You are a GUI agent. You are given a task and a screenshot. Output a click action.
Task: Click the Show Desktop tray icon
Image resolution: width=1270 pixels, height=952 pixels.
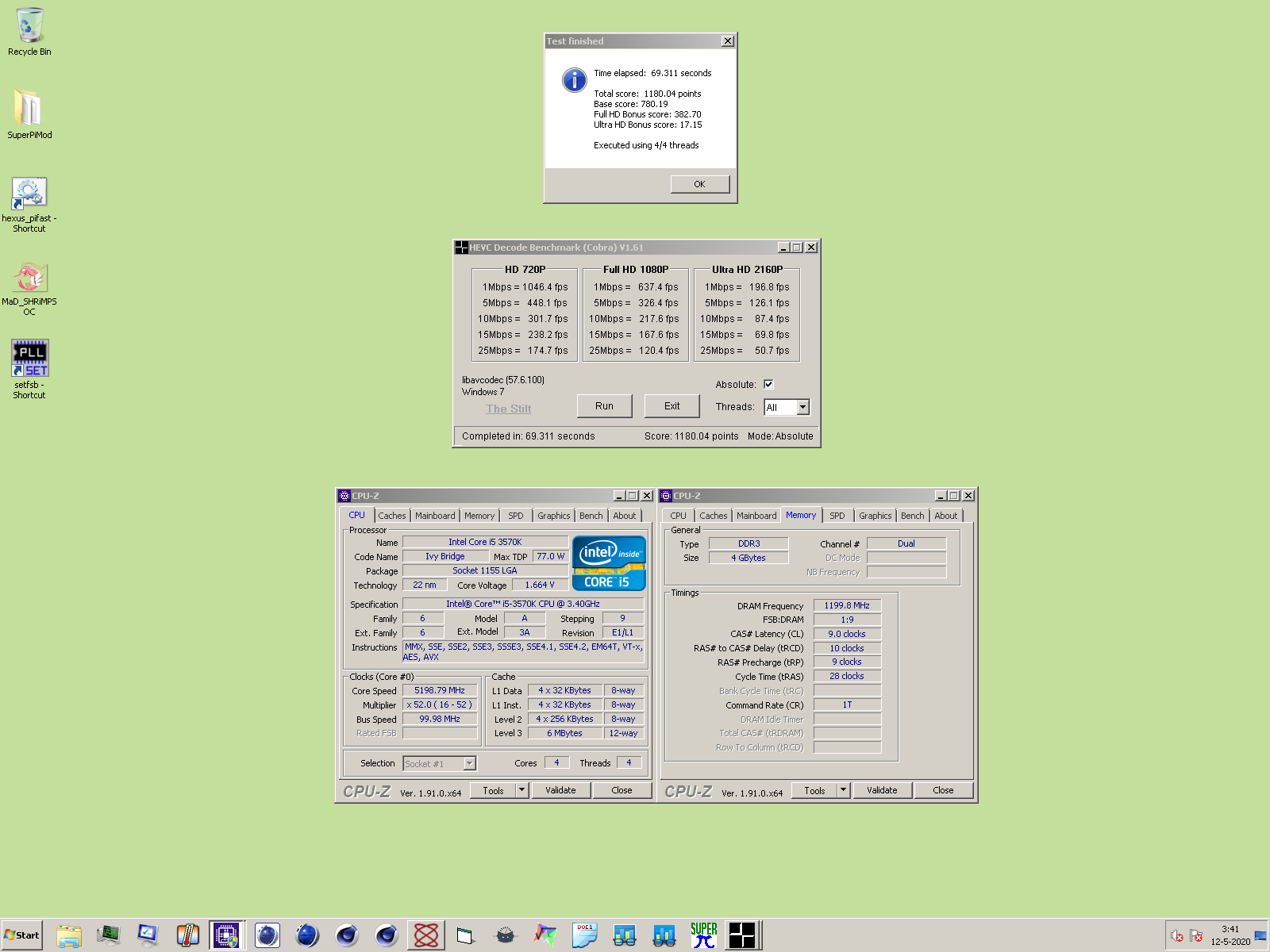point(1260,936)
